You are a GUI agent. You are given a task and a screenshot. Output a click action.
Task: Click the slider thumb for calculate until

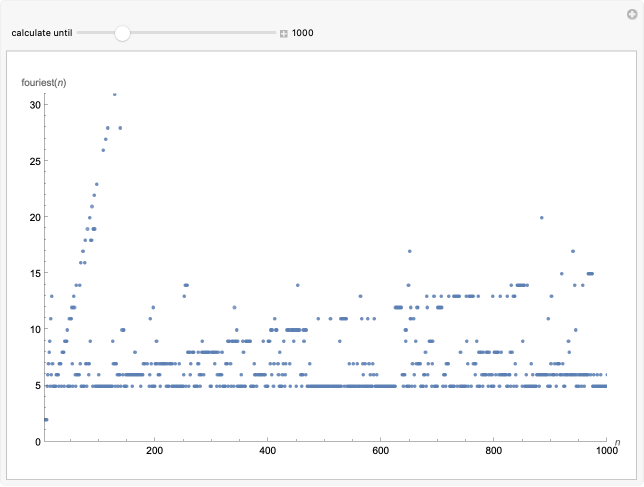coord(122,33)
